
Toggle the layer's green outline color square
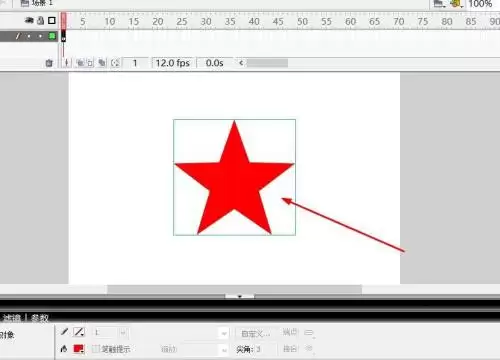point(52,36)
